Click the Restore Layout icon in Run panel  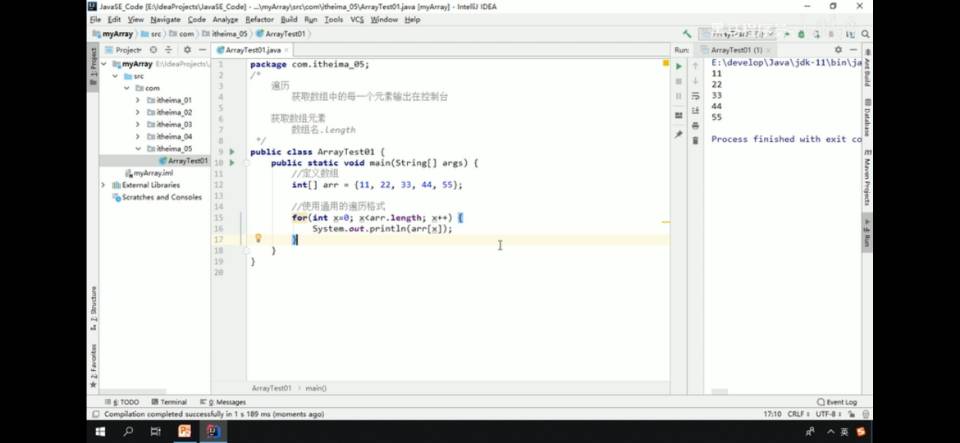pos(678,115)
